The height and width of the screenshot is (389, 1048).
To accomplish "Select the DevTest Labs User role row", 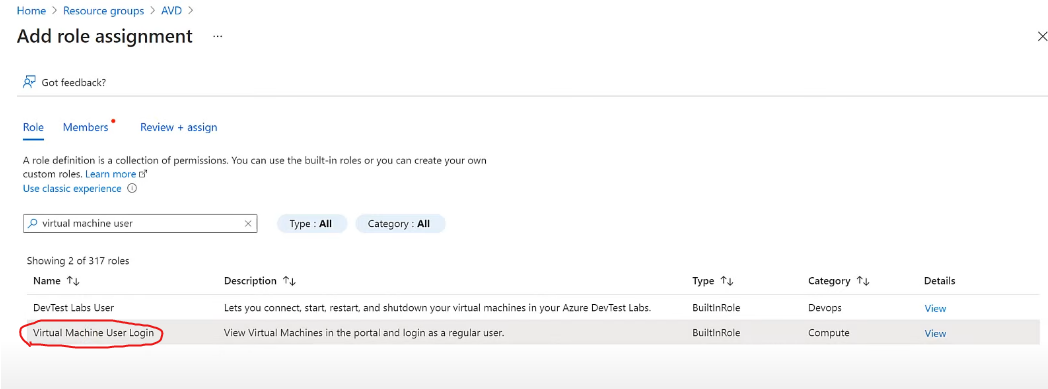I will point(532,307).
